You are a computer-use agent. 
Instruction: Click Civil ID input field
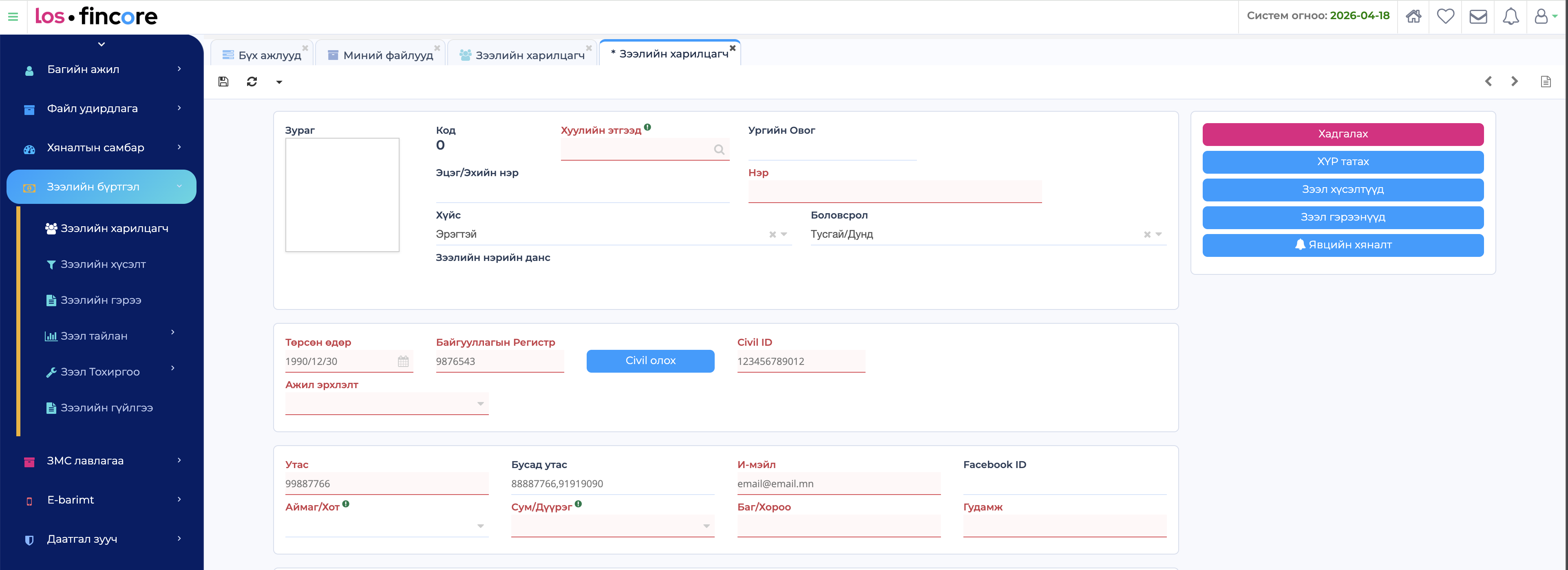[801, 362]
